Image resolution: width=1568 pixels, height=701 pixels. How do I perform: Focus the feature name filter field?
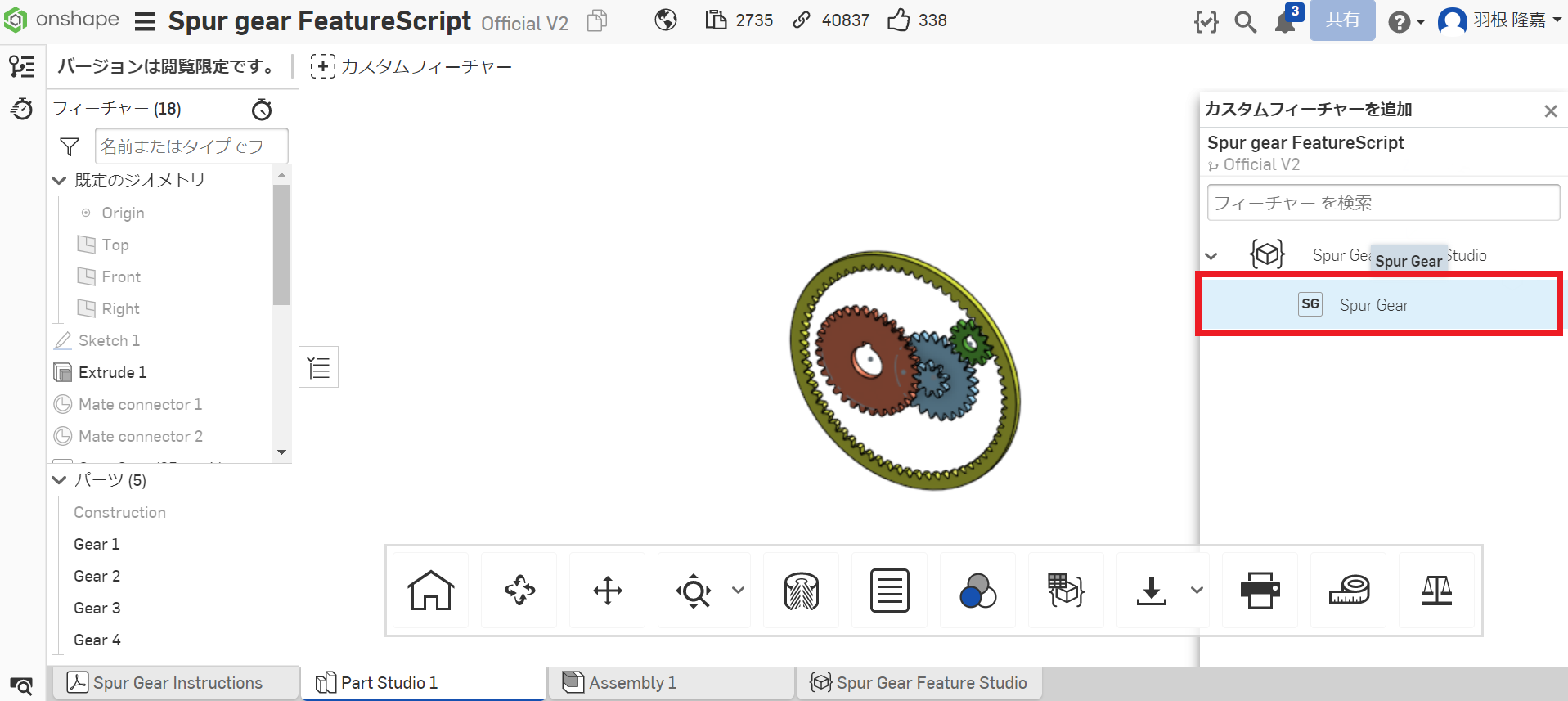pyautogui.click(x=191, y=146)
